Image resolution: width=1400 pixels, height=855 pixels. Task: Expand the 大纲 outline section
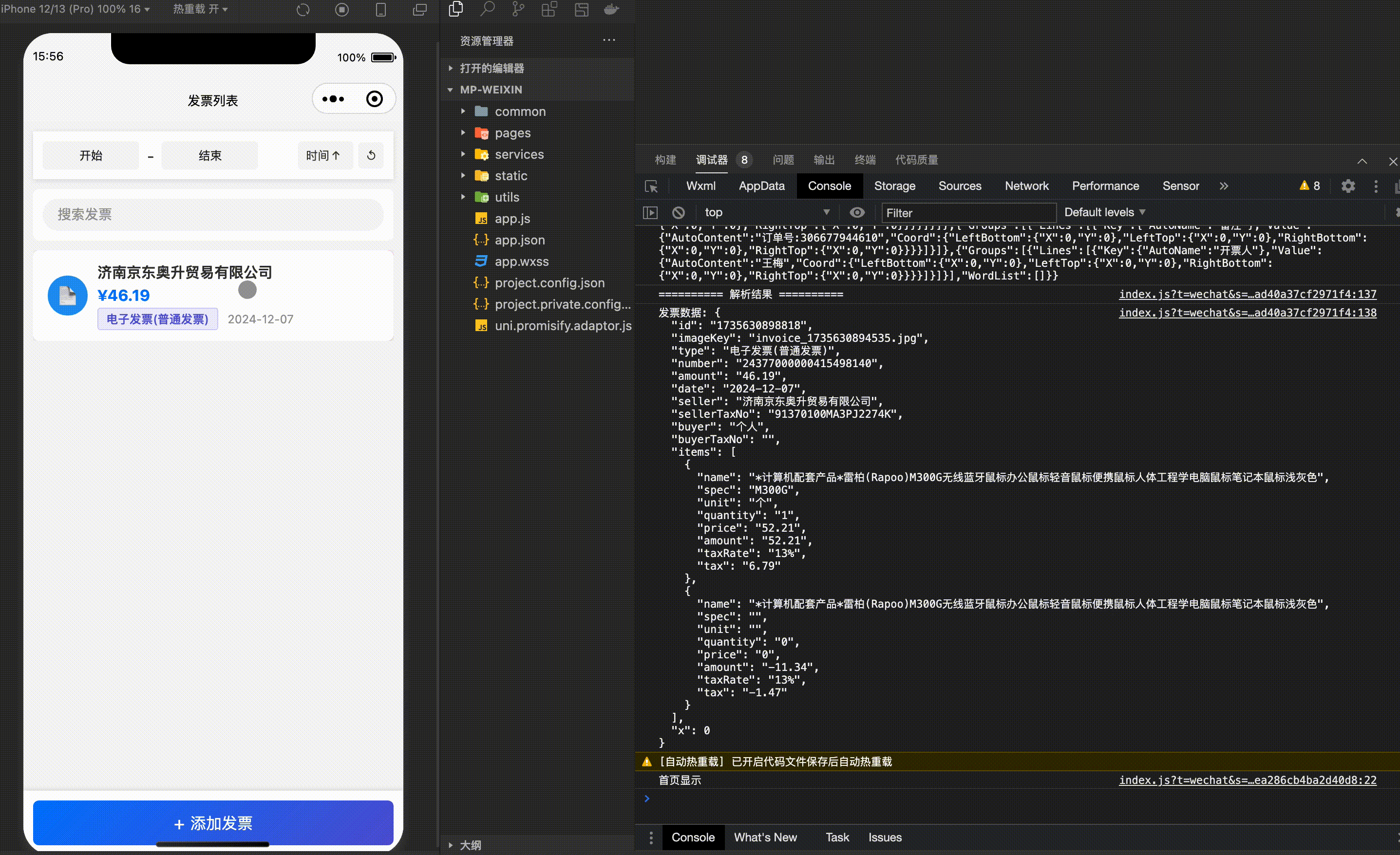[537, 845]
